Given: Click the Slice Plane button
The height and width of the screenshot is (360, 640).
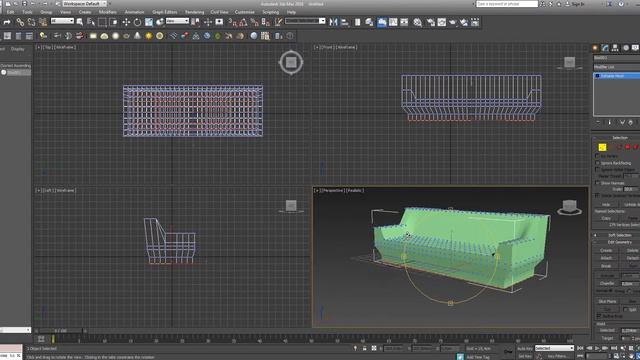Looking at the screenshot, I should (x=607, y=301).
